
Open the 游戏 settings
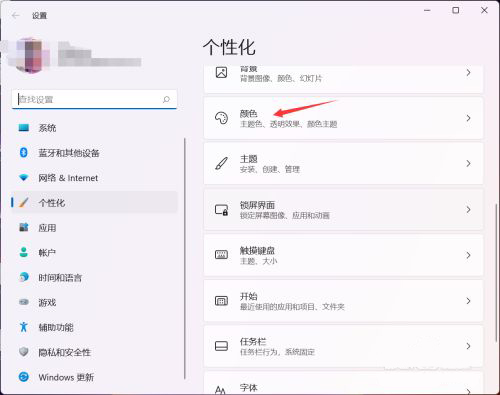coord(94,302)
